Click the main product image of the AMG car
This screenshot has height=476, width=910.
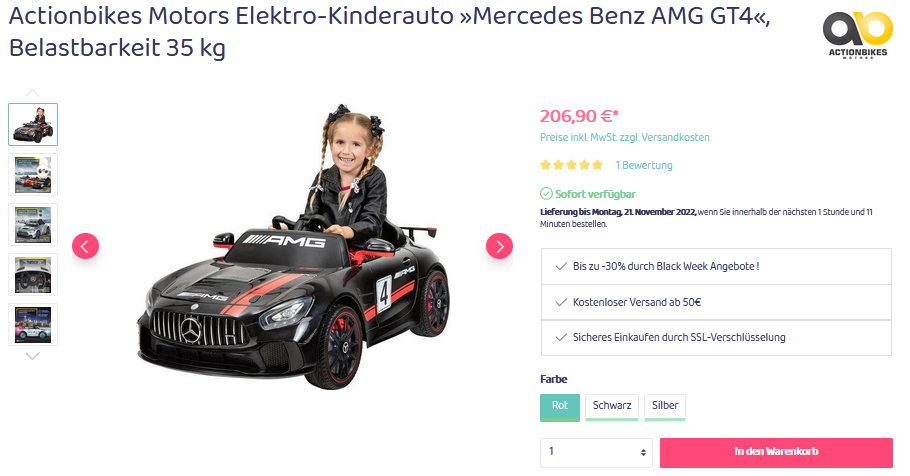293,247
